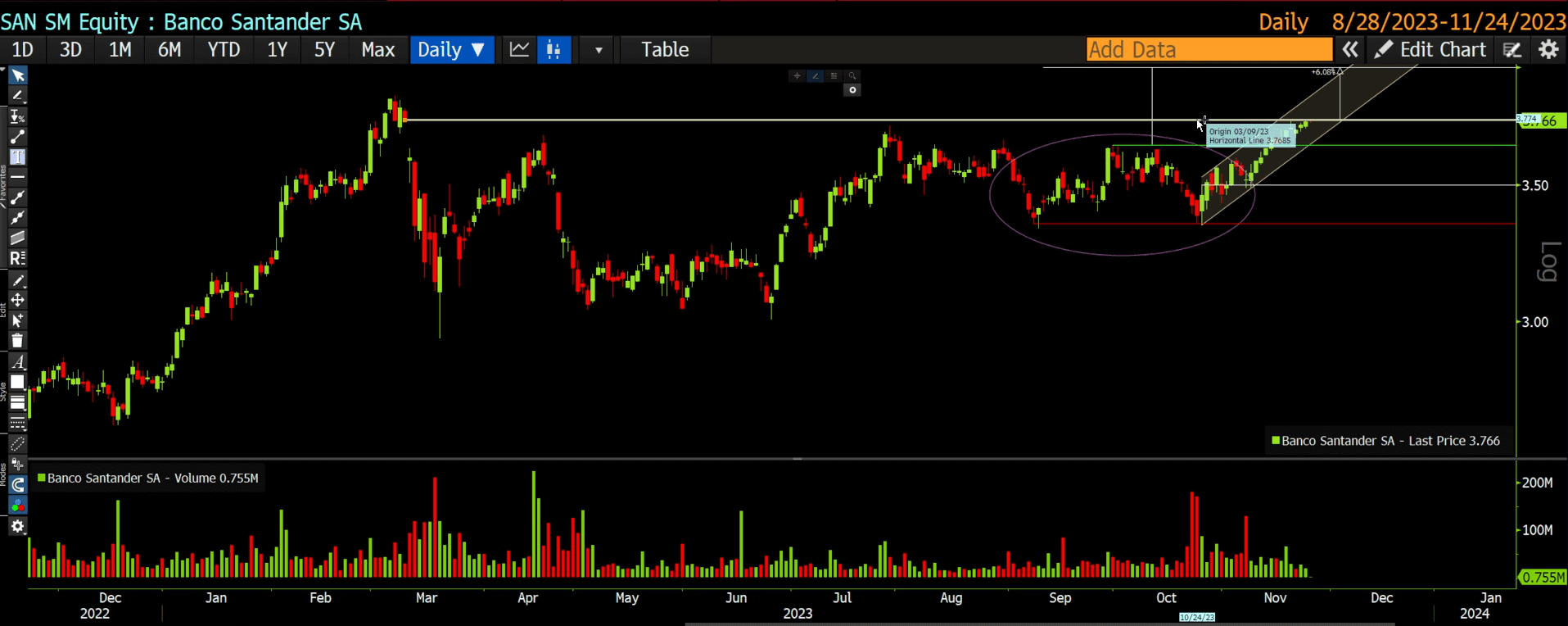This screenshot has height=626, width=1568.
Task: Set range to Max
Action: coord(377,49)
